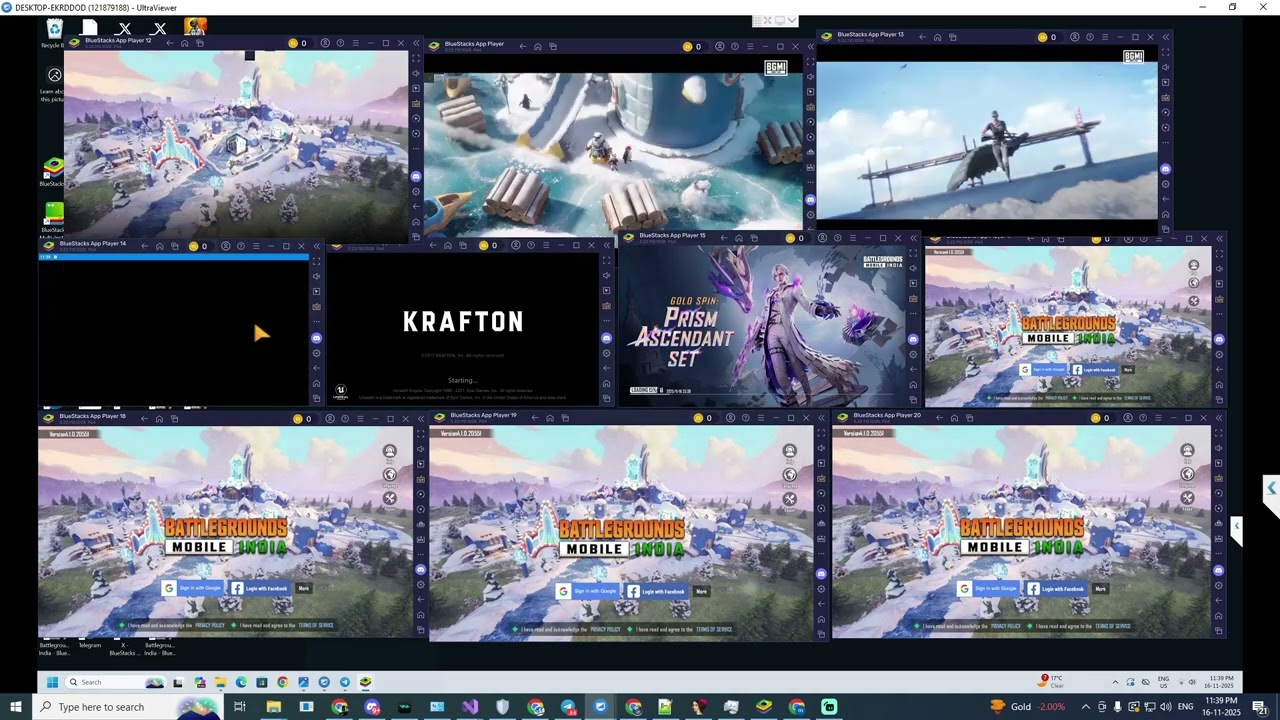1280x720 pixels.
Task: Collapse the sidebar of App Player 18
Action: click(x=420, y=418)
